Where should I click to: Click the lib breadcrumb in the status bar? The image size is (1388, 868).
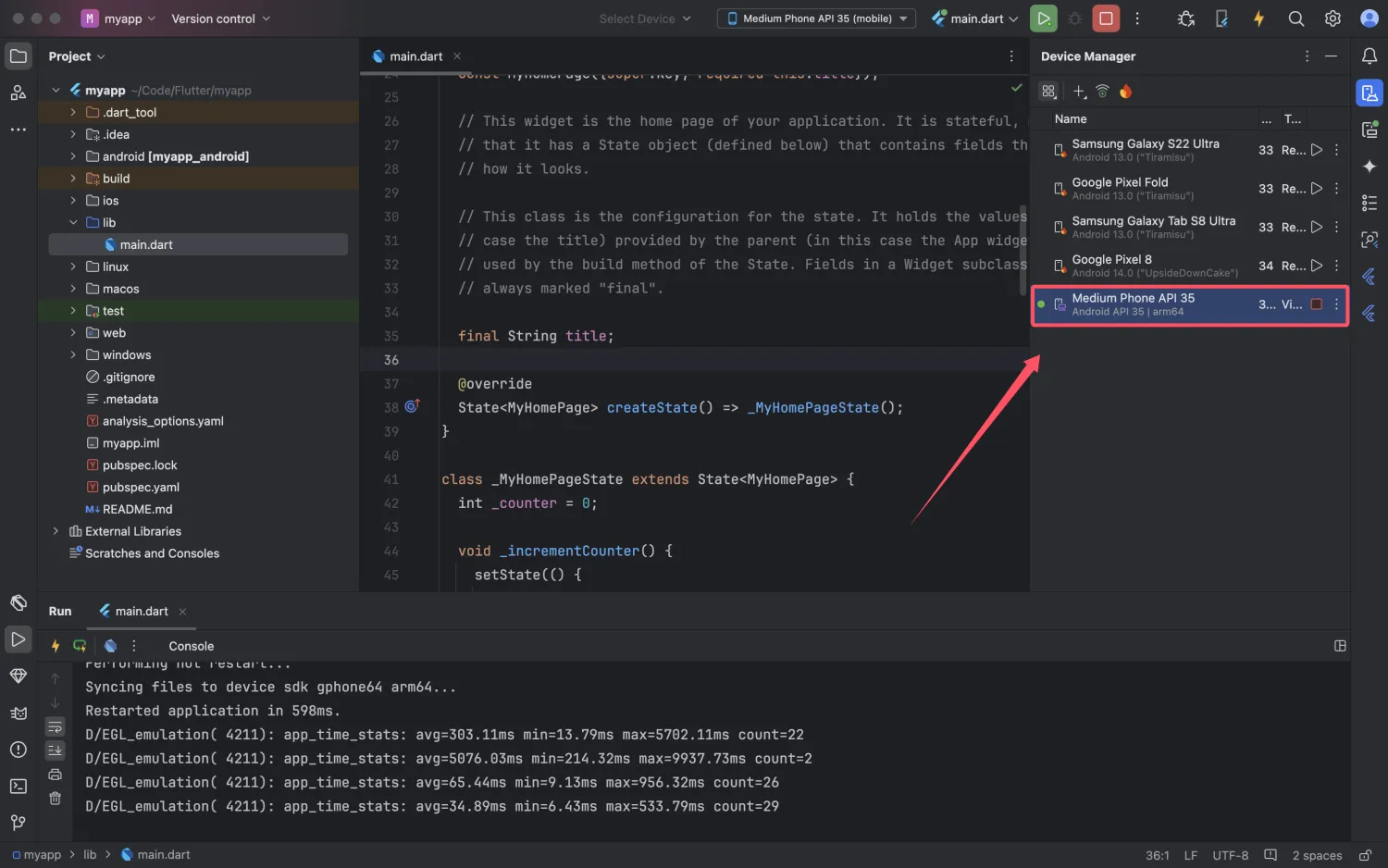point(90,855)
